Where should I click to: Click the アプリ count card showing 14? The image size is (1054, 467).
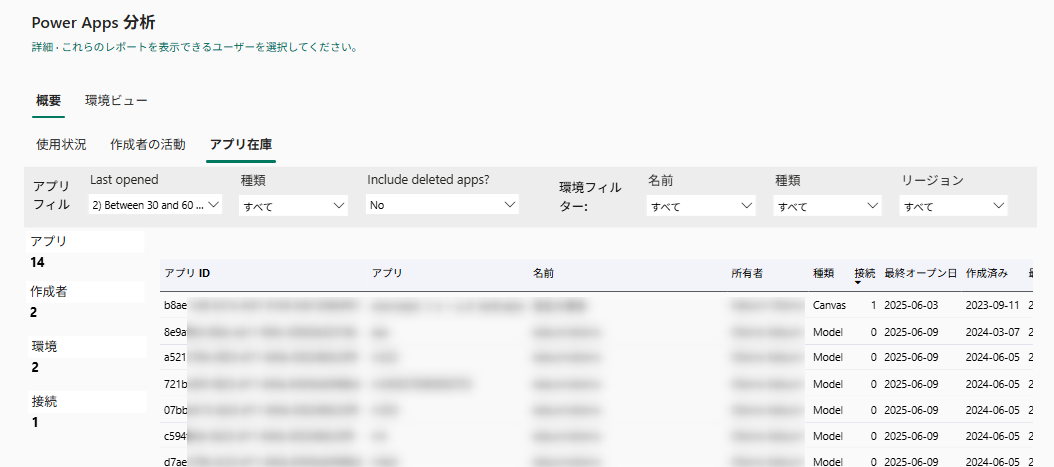coord(85,251)
